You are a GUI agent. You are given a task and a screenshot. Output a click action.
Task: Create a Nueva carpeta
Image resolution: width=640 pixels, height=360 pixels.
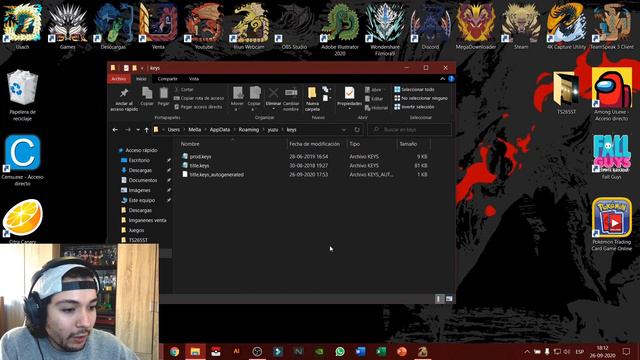tap(312, 99)
